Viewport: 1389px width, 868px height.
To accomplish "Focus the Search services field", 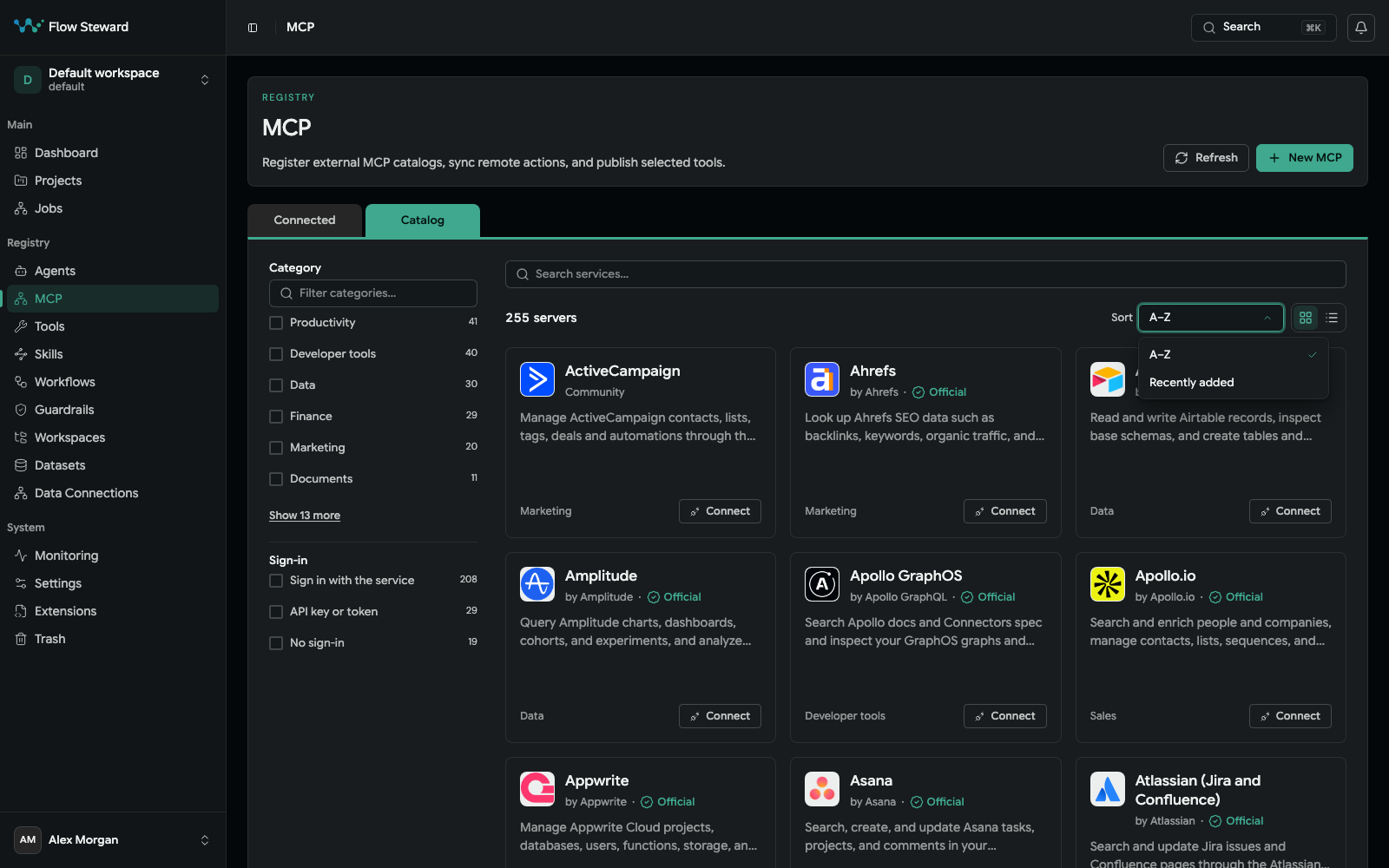I will (x=925, y=274).
